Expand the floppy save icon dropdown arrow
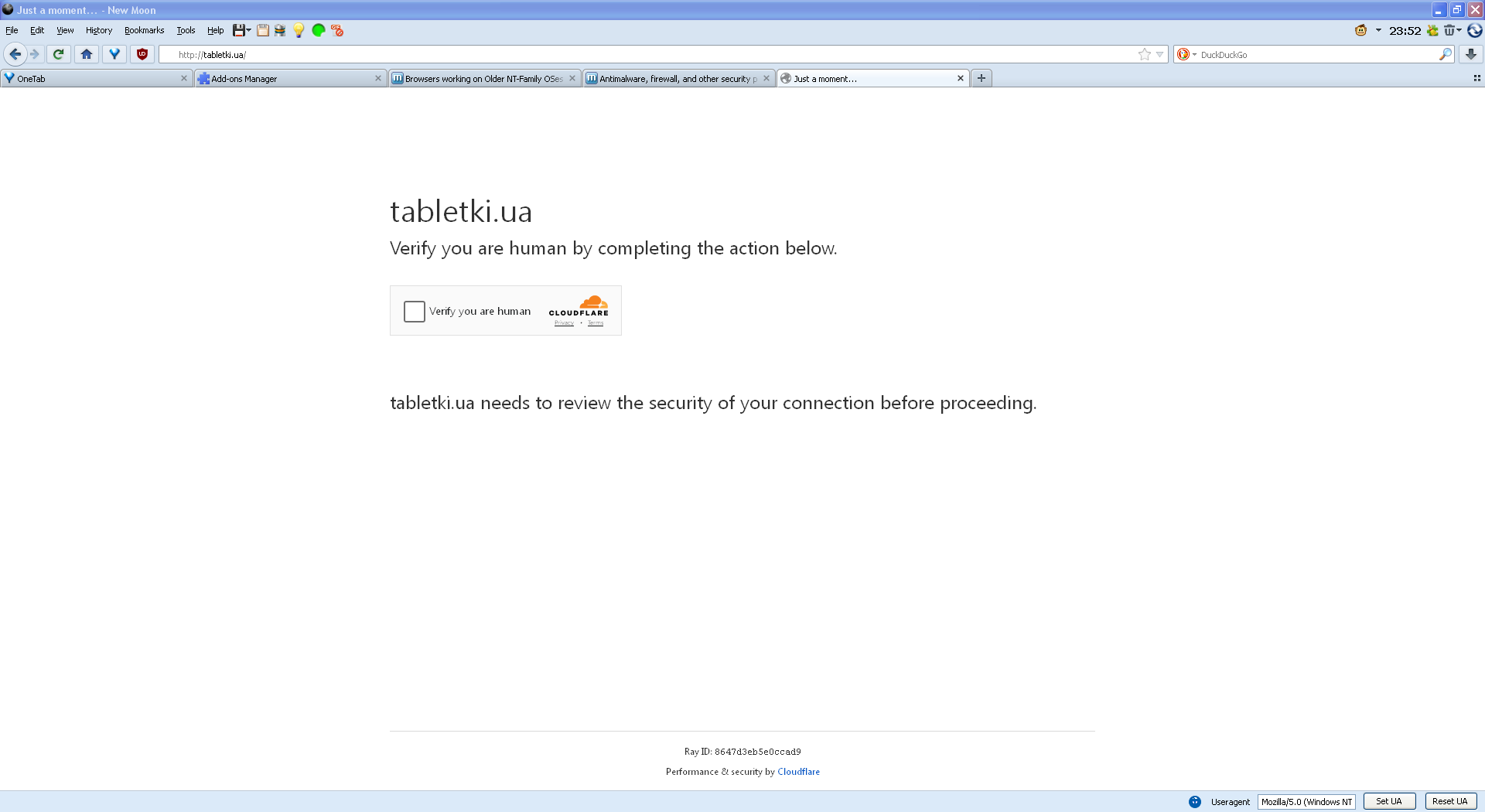 248,30
